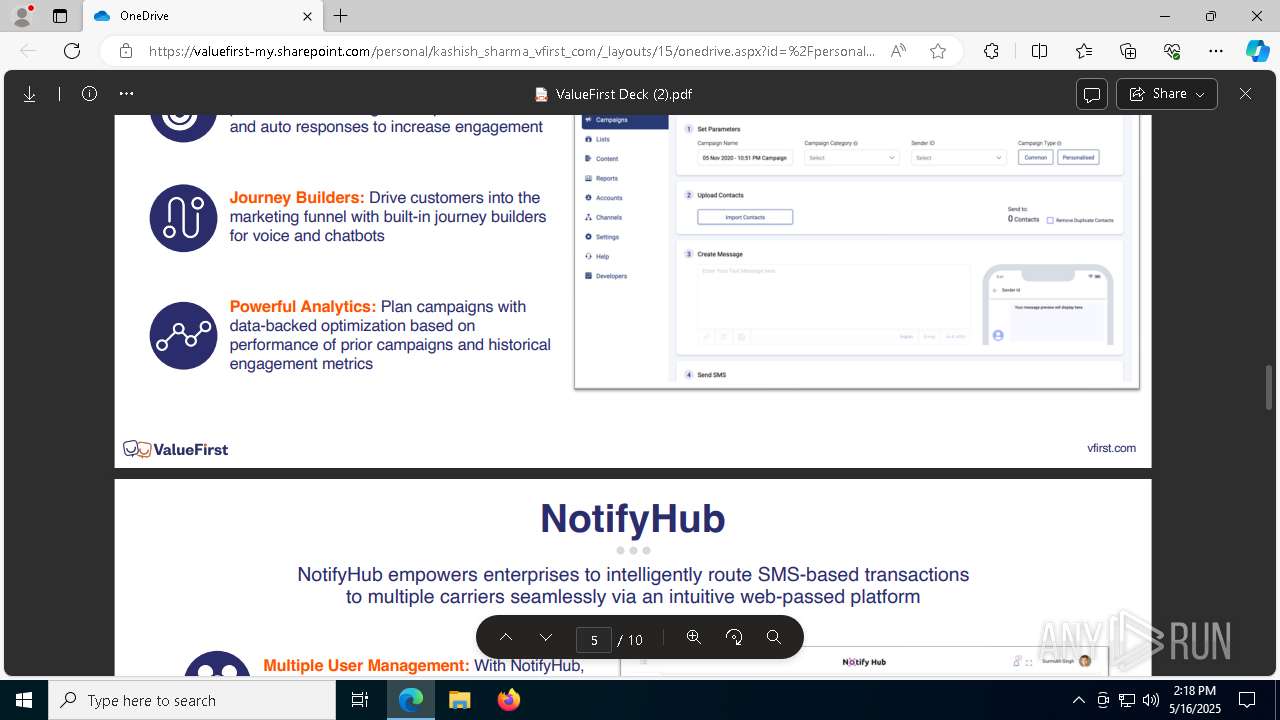This screenshot has width=1280, height=720.
Task: Click the file name ValueFirst Deck (2).pdf
Action: coord(623,94)
